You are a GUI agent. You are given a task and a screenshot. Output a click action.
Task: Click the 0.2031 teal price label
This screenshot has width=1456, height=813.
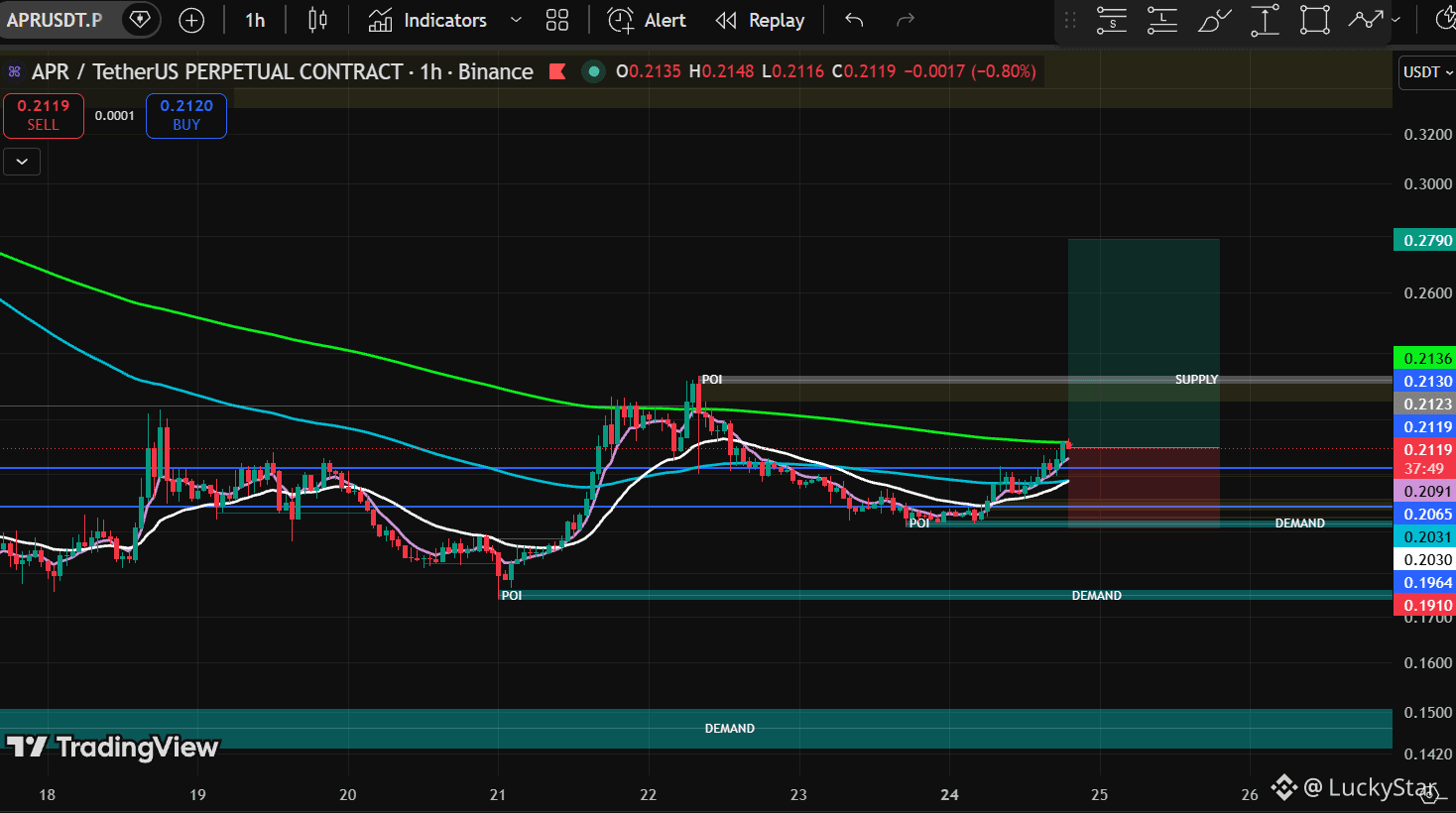tap(1424, 536)
